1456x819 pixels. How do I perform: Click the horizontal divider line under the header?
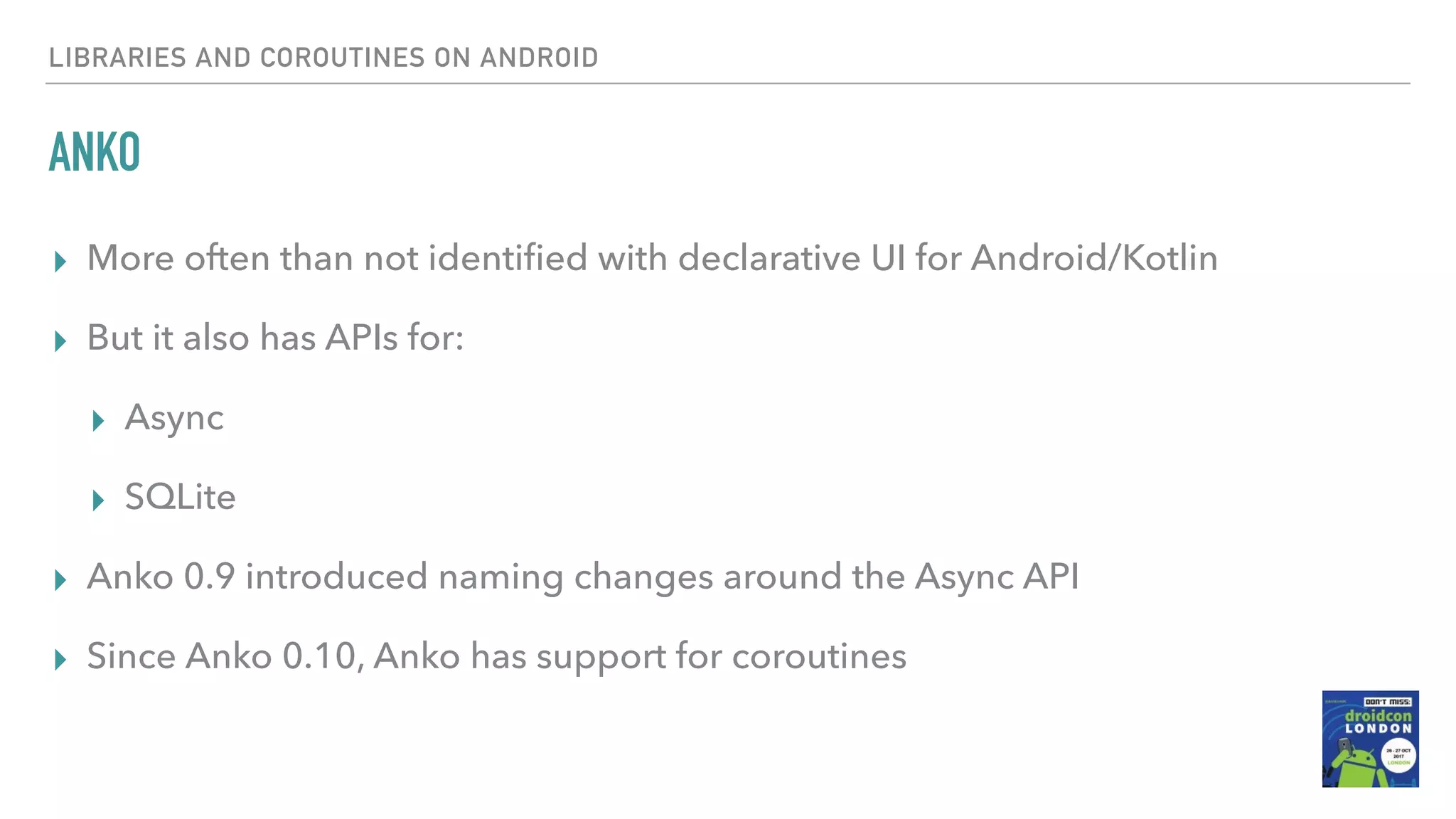tap(727, 83)
